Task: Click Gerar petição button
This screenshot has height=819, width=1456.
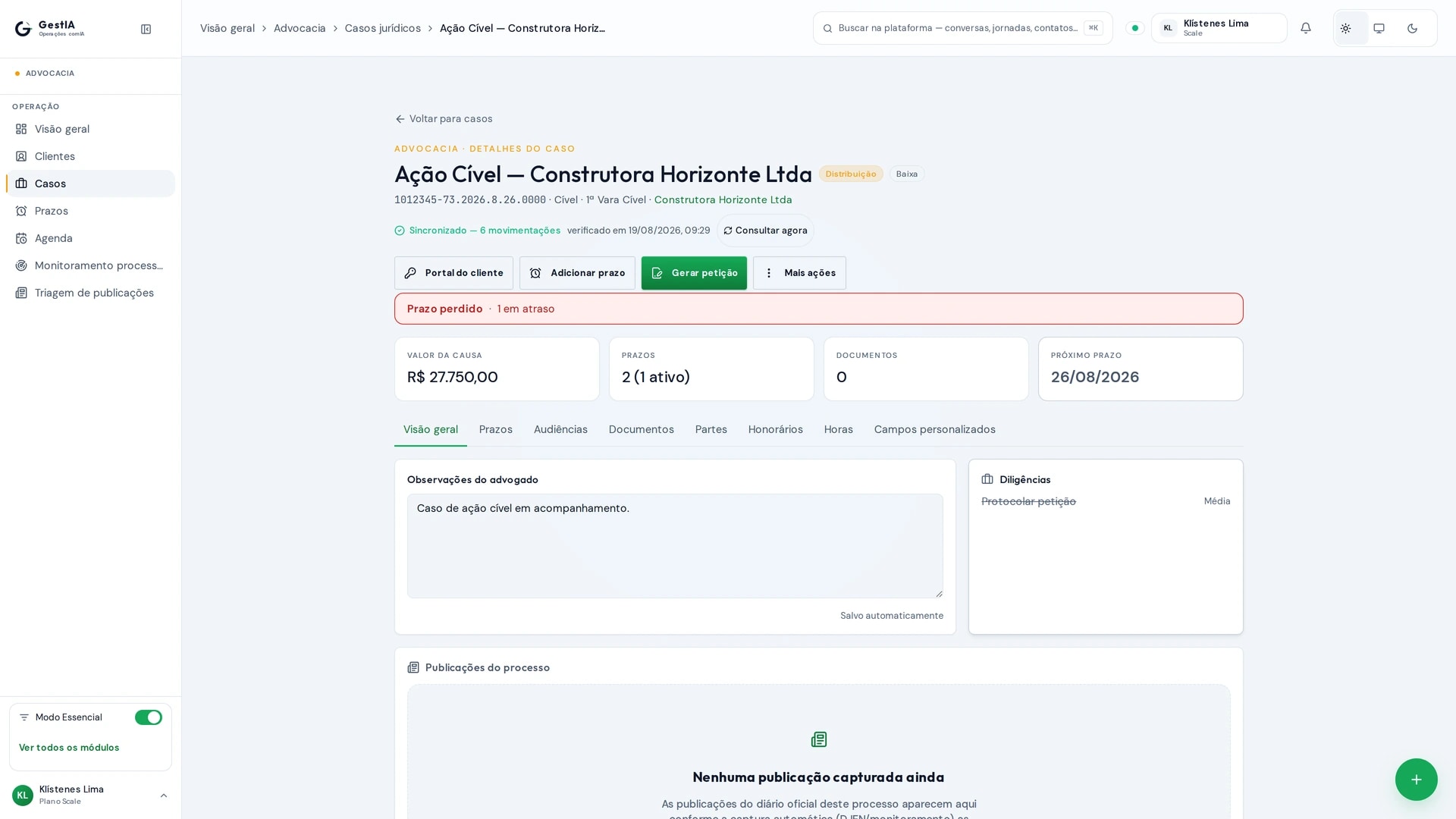Action: (x=694, y=273)
